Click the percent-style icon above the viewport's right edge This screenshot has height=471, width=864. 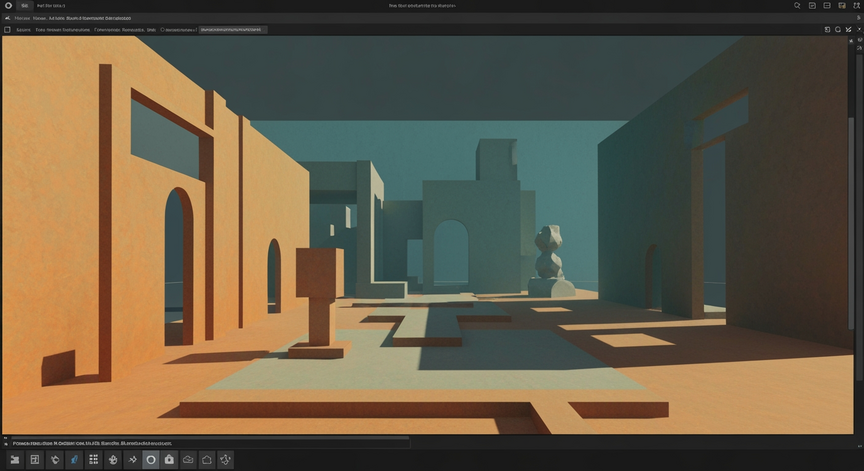[848, 30]
